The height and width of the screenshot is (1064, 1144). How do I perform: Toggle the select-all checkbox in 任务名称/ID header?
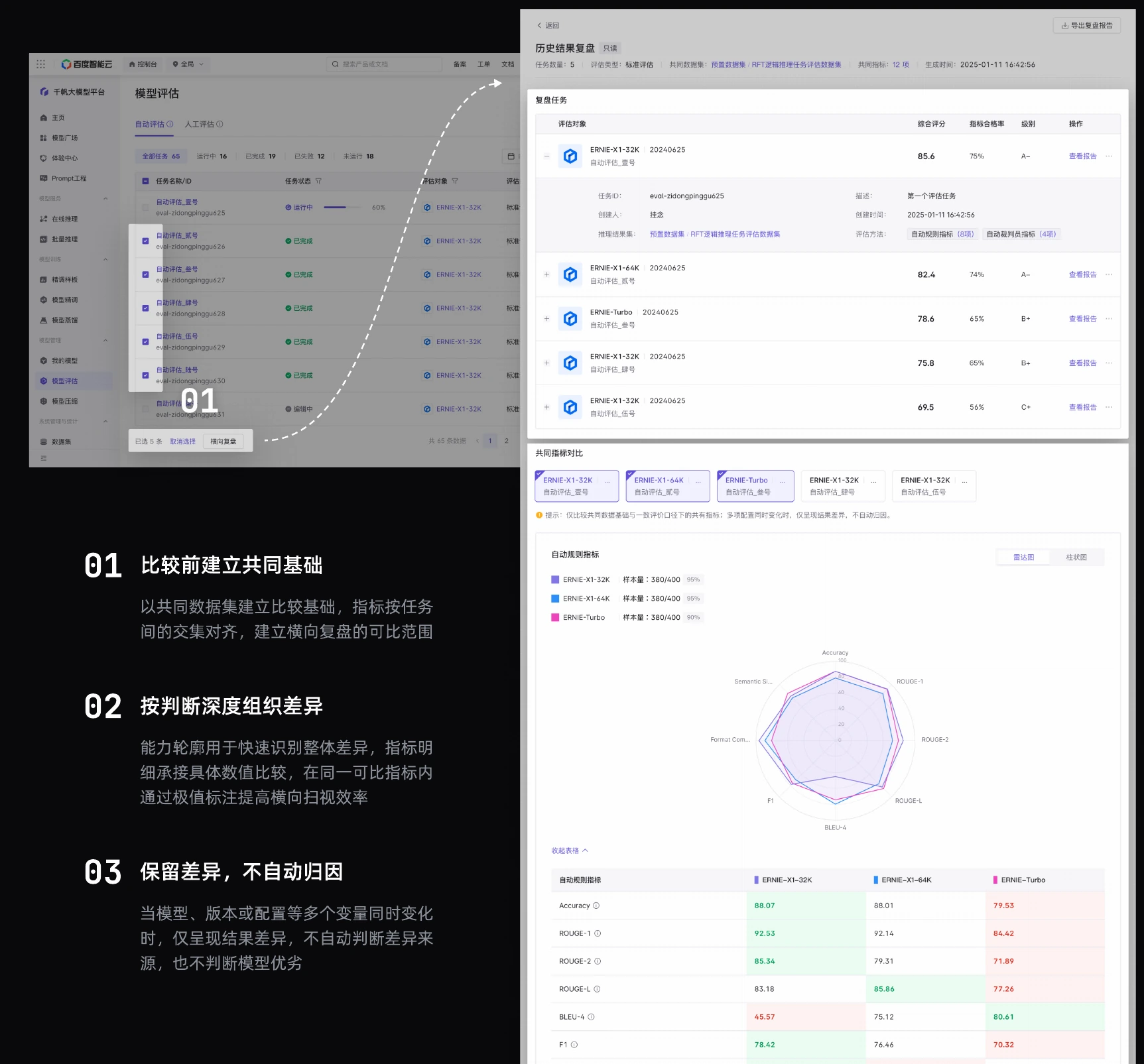coord(145,181)
